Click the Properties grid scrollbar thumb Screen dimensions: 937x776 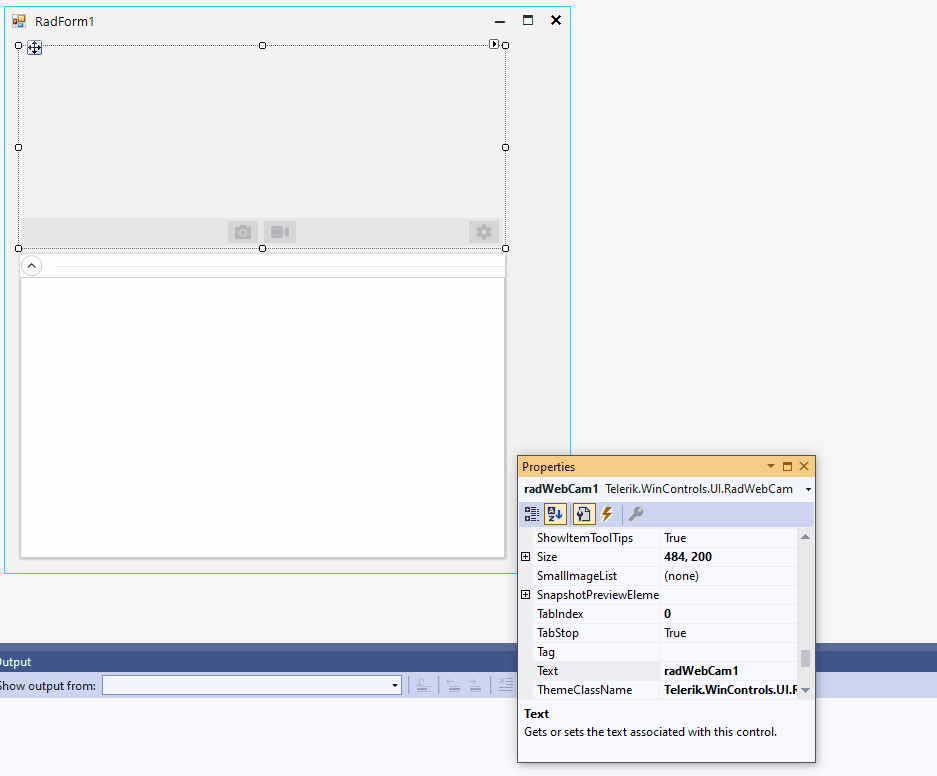click(806, 658)
